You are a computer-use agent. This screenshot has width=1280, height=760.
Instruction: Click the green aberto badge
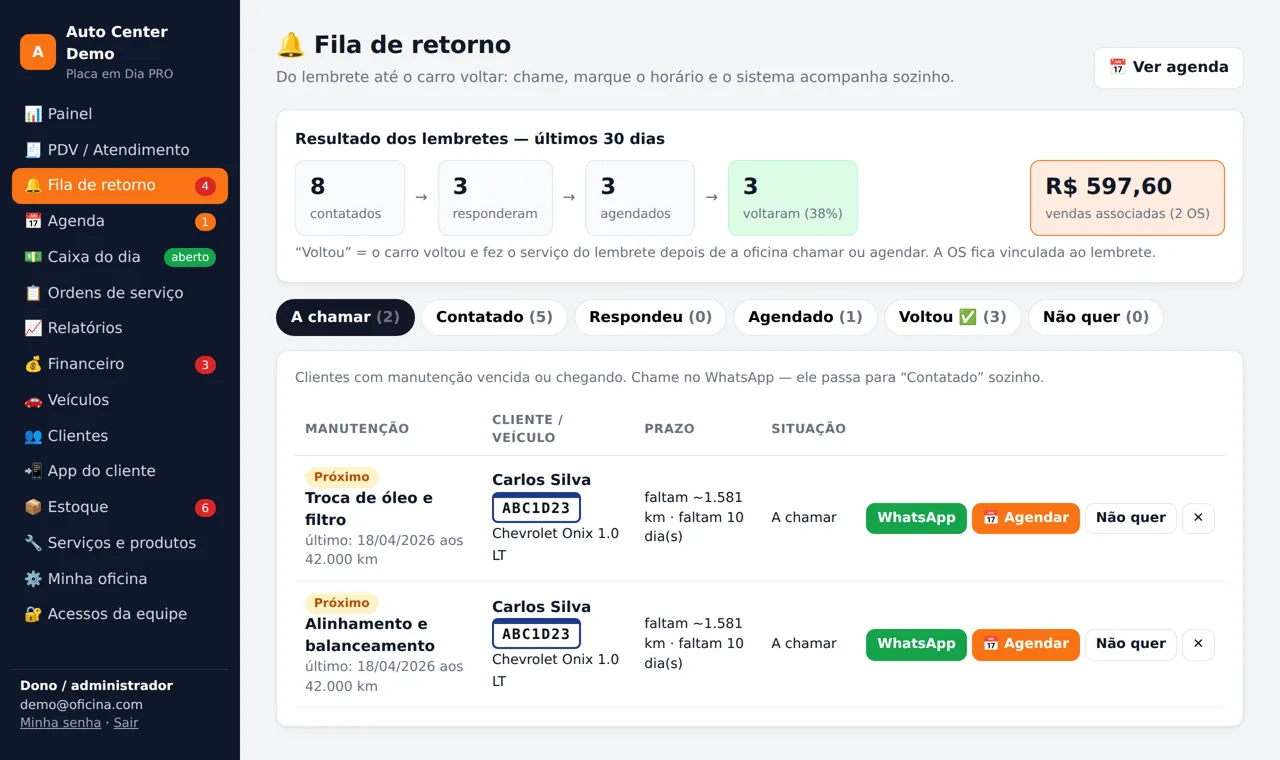[x=190, y=257]
